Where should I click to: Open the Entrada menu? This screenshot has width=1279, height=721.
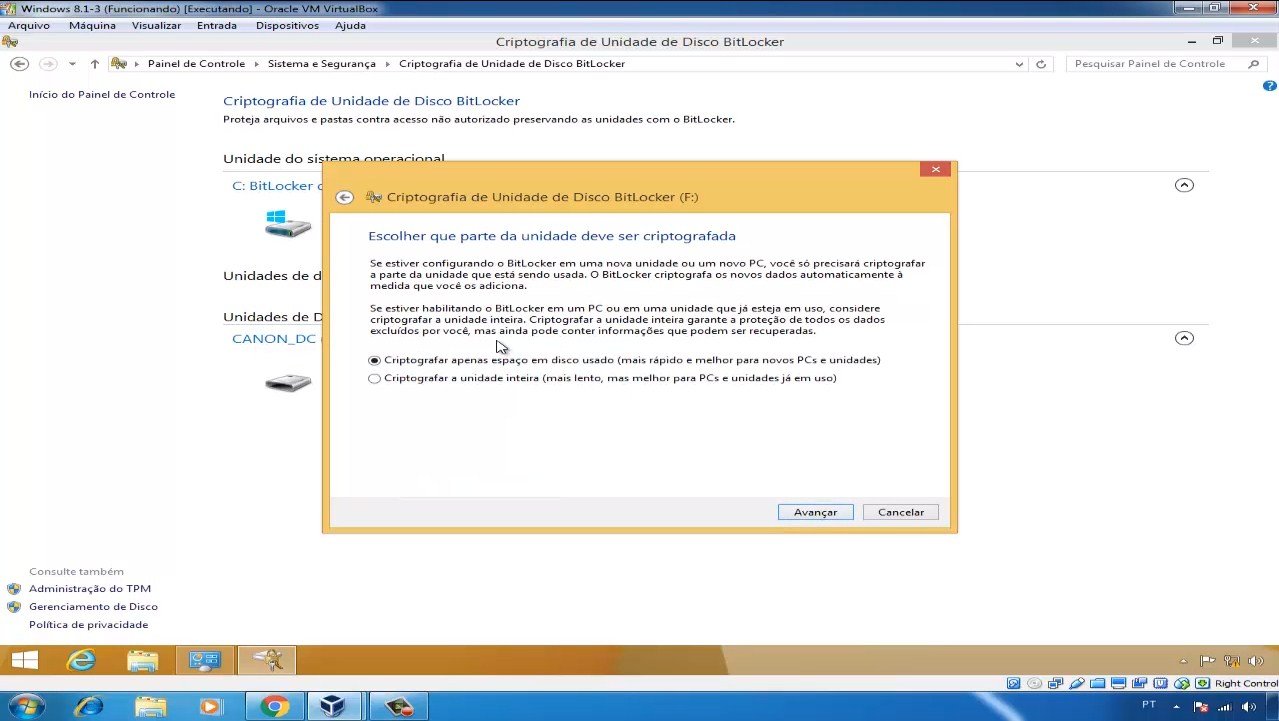coord(218,25)
